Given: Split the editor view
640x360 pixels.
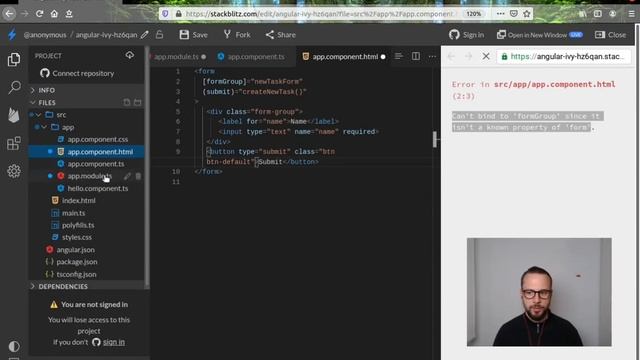Looking at the screenshot, I should 416,56.
